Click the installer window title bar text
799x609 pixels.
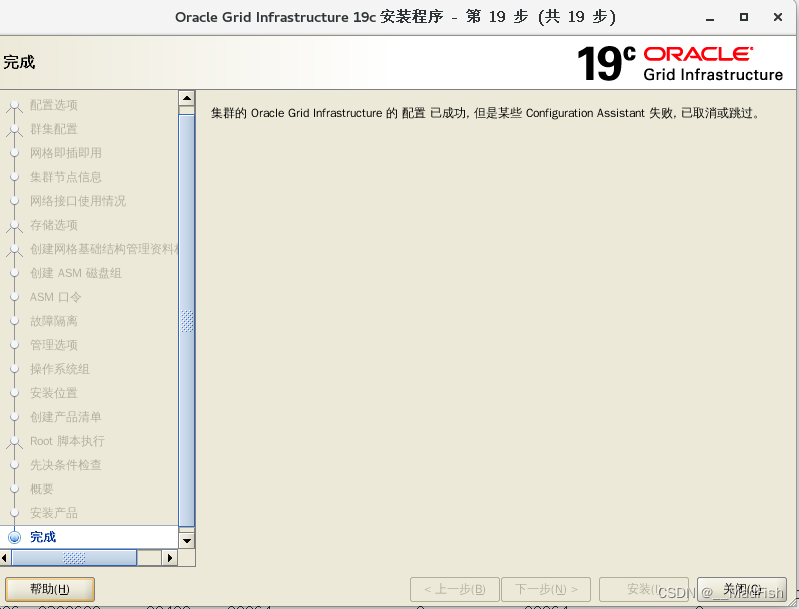395,17
